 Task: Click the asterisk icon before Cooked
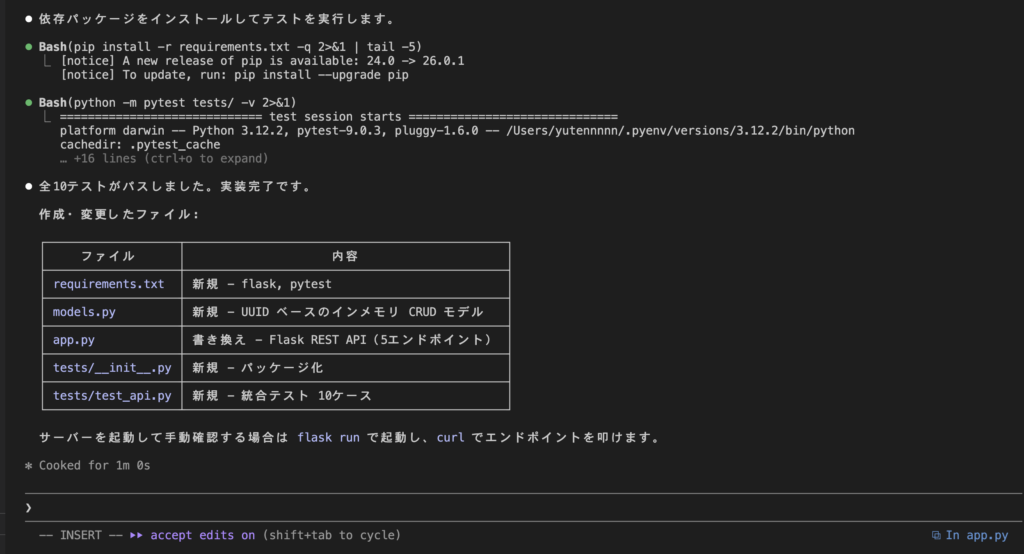(29, 466)
